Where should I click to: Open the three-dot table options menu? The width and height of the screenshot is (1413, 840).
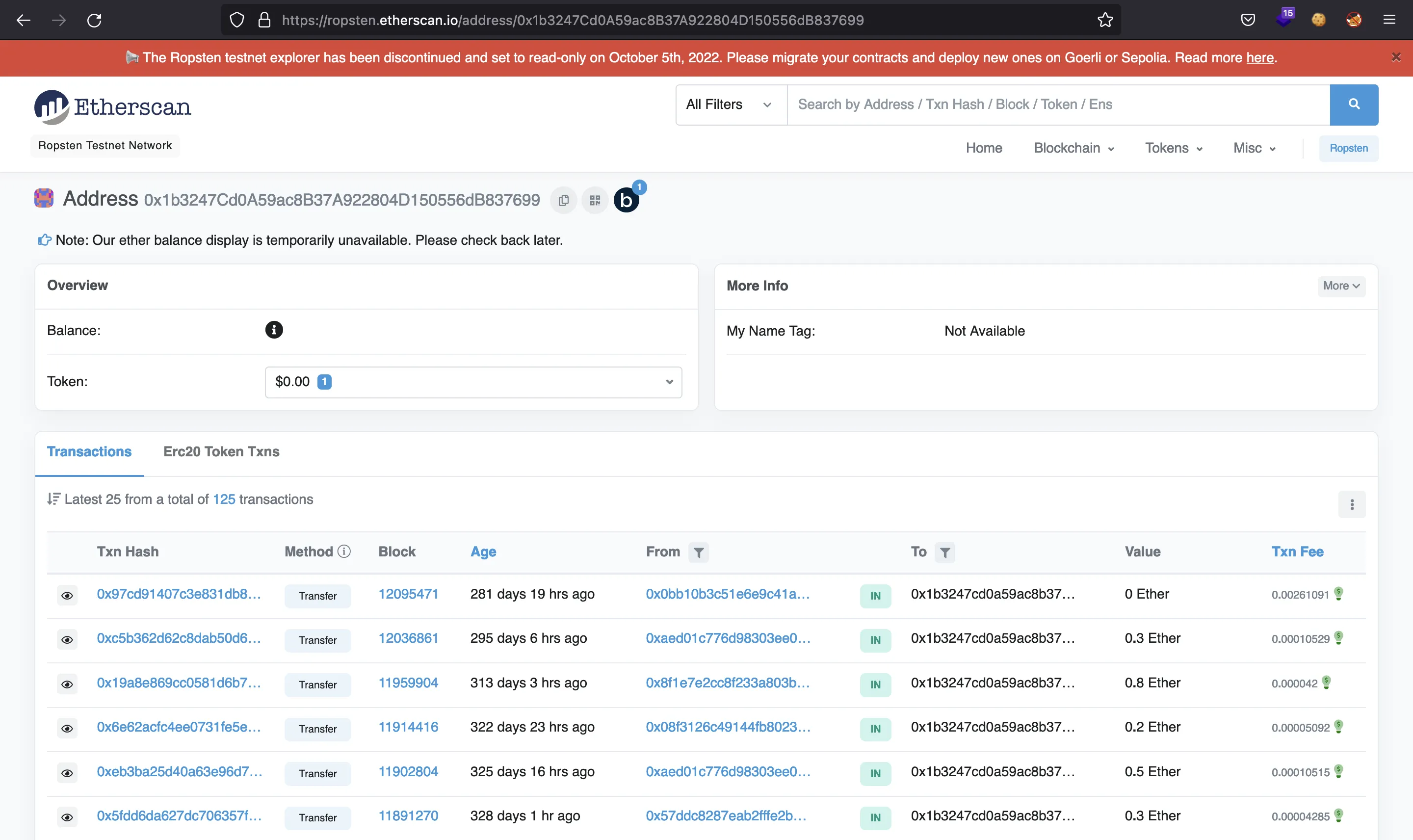click(x=1352, y=504)
